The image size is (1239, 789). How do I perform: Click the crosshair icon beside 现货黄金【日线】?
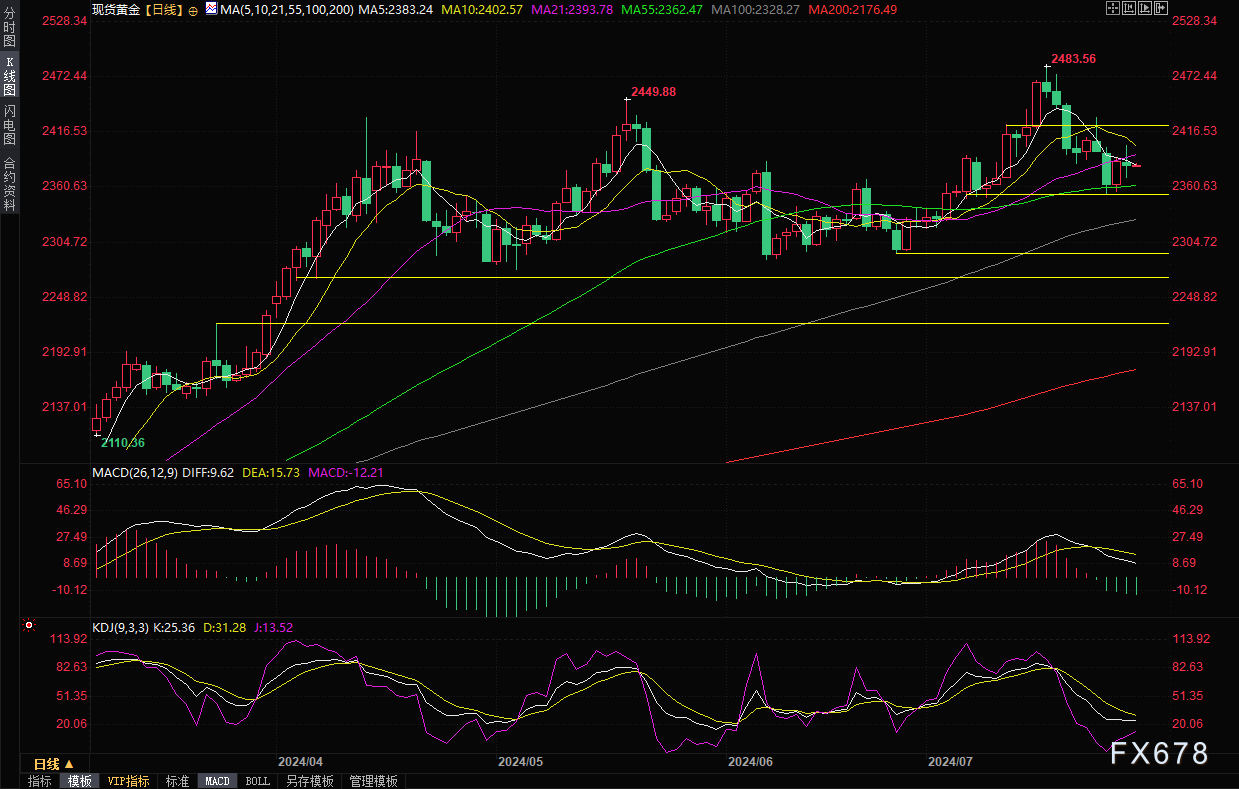(x=193, y=10)
